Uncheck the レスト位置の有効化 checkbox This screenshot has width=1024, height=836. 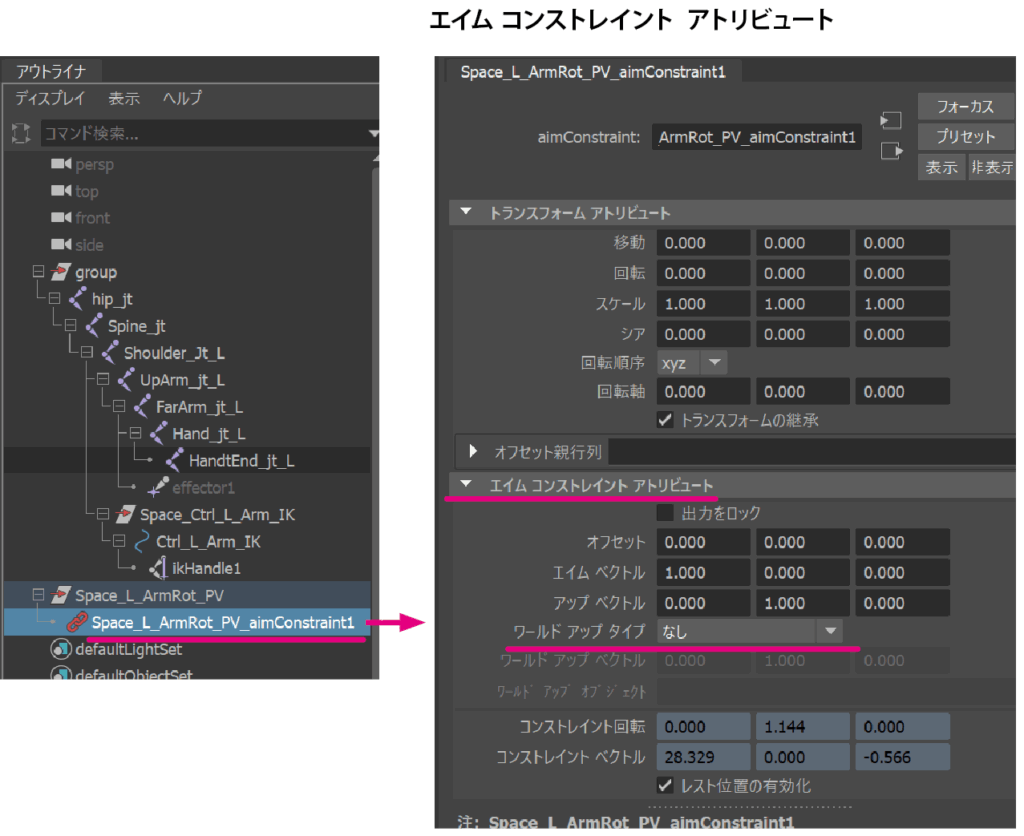click(x=665, y=785)
